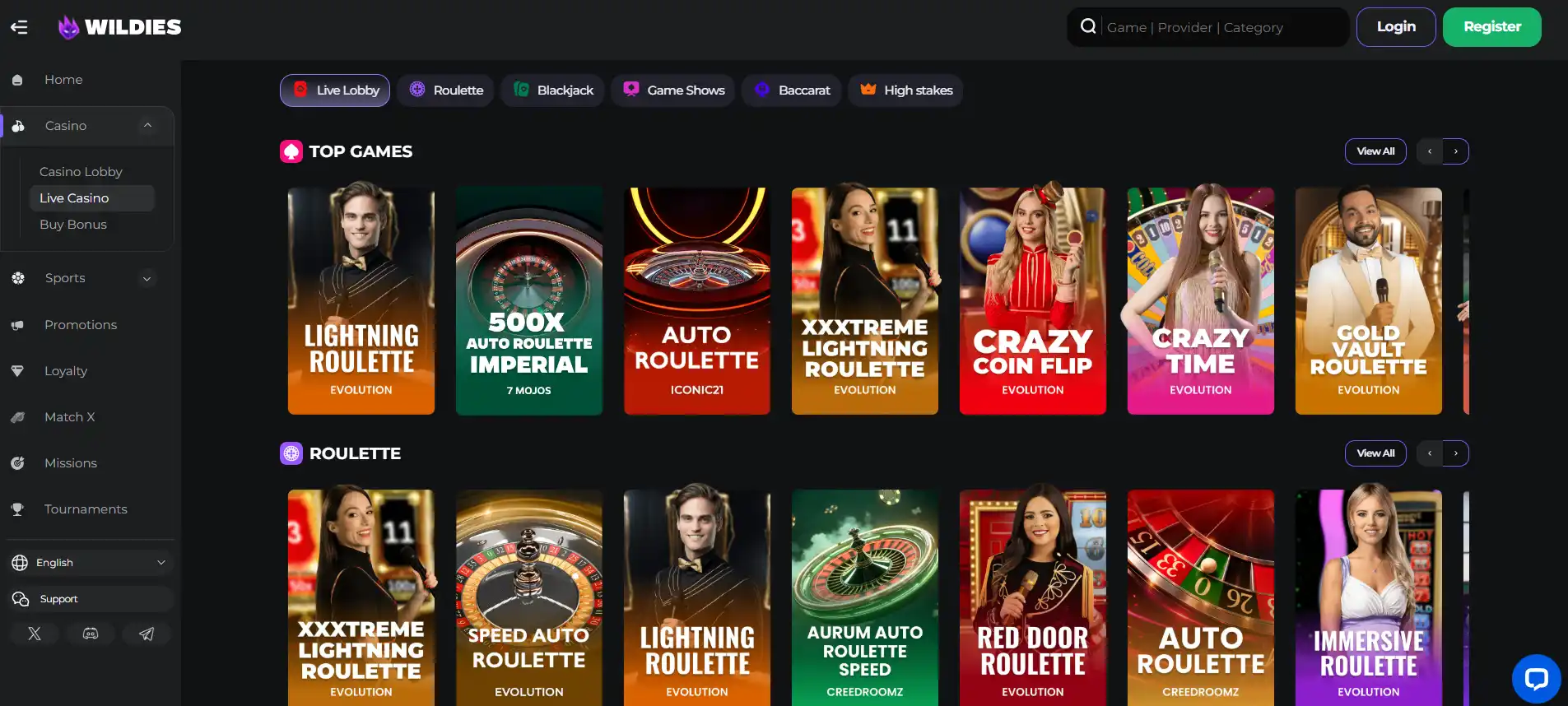Open Casino Lobby in sidebar
The width and height of the screenshot is (1568, 706).
(81, 172)
